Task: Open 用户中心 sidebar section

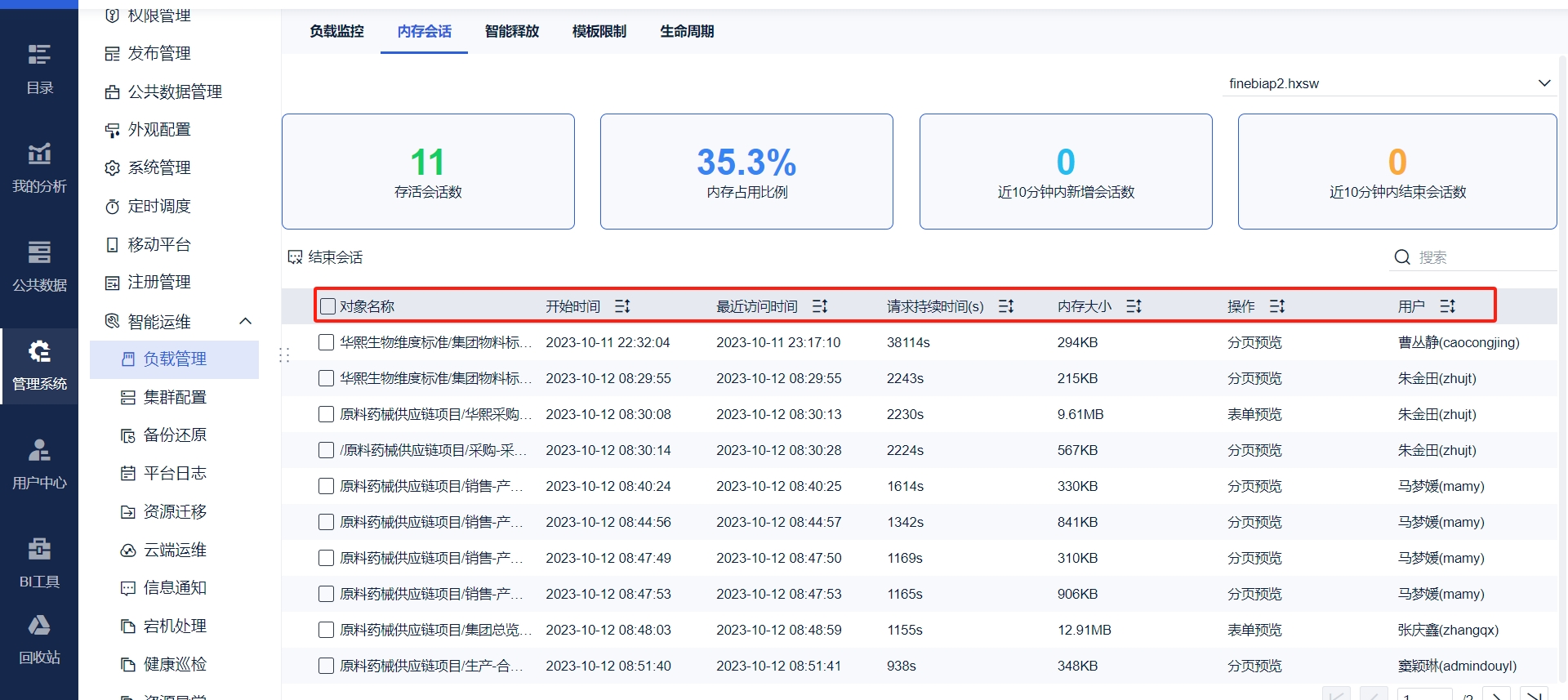Action: pos(39,465)
